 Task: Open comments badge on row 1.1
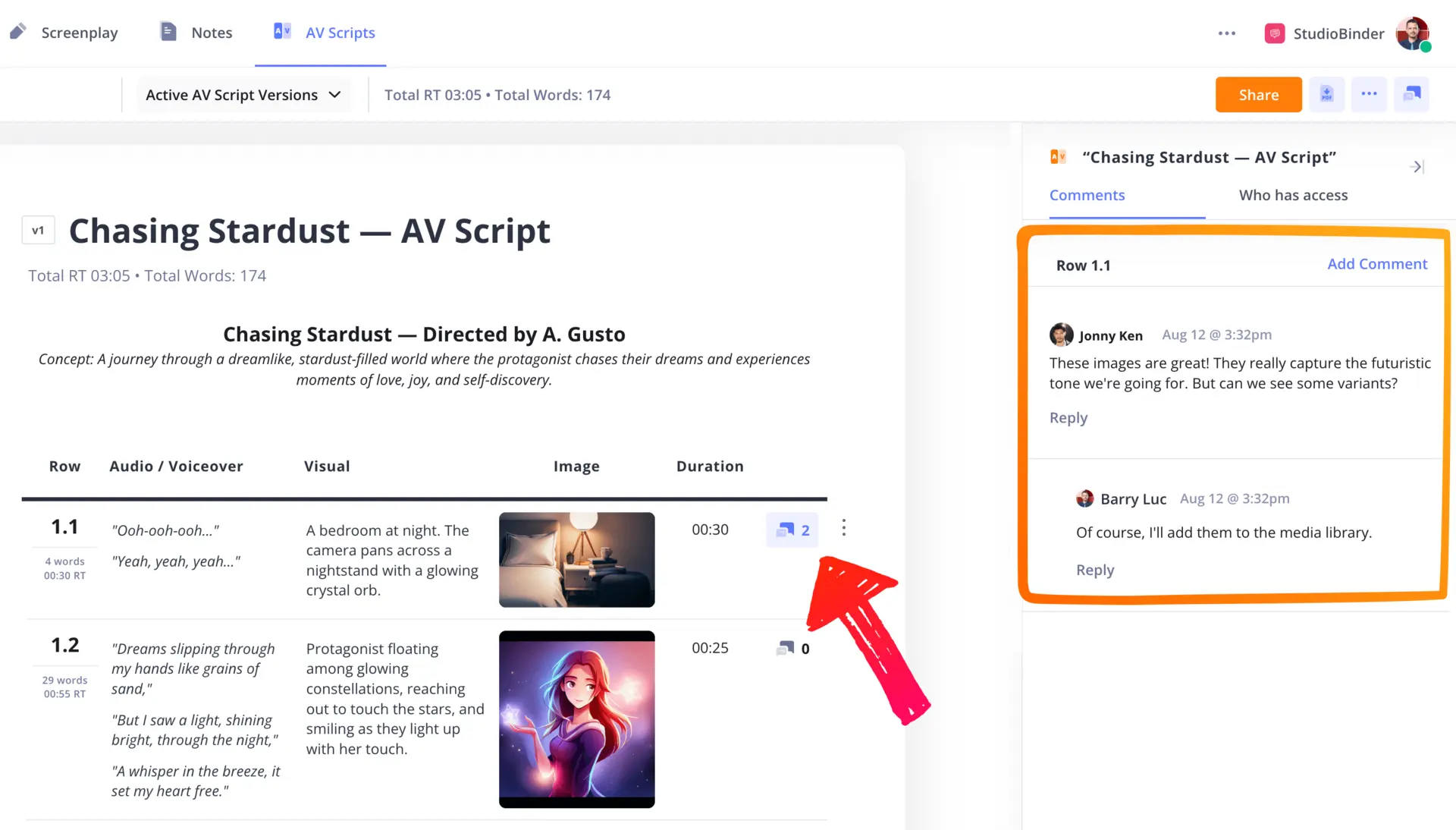coord(792,530)
